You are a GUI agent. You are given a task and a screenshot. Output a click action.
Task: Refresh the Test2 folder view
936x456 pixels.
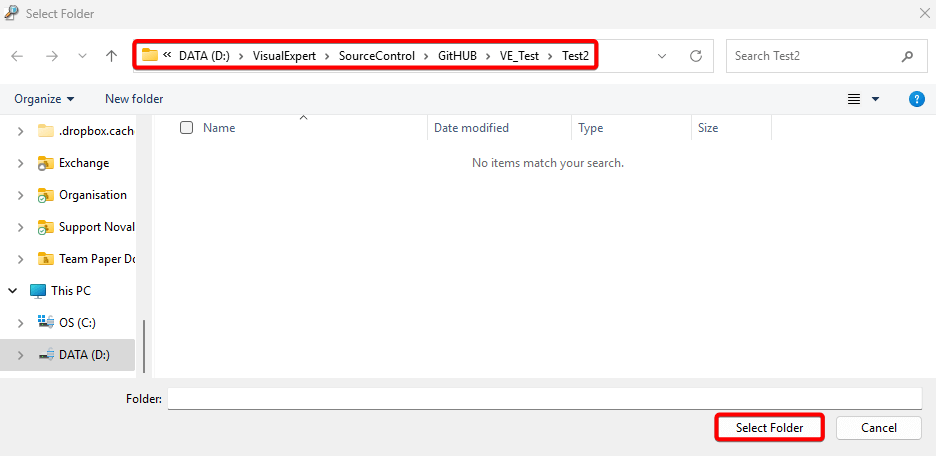click(x=695, y=56)
